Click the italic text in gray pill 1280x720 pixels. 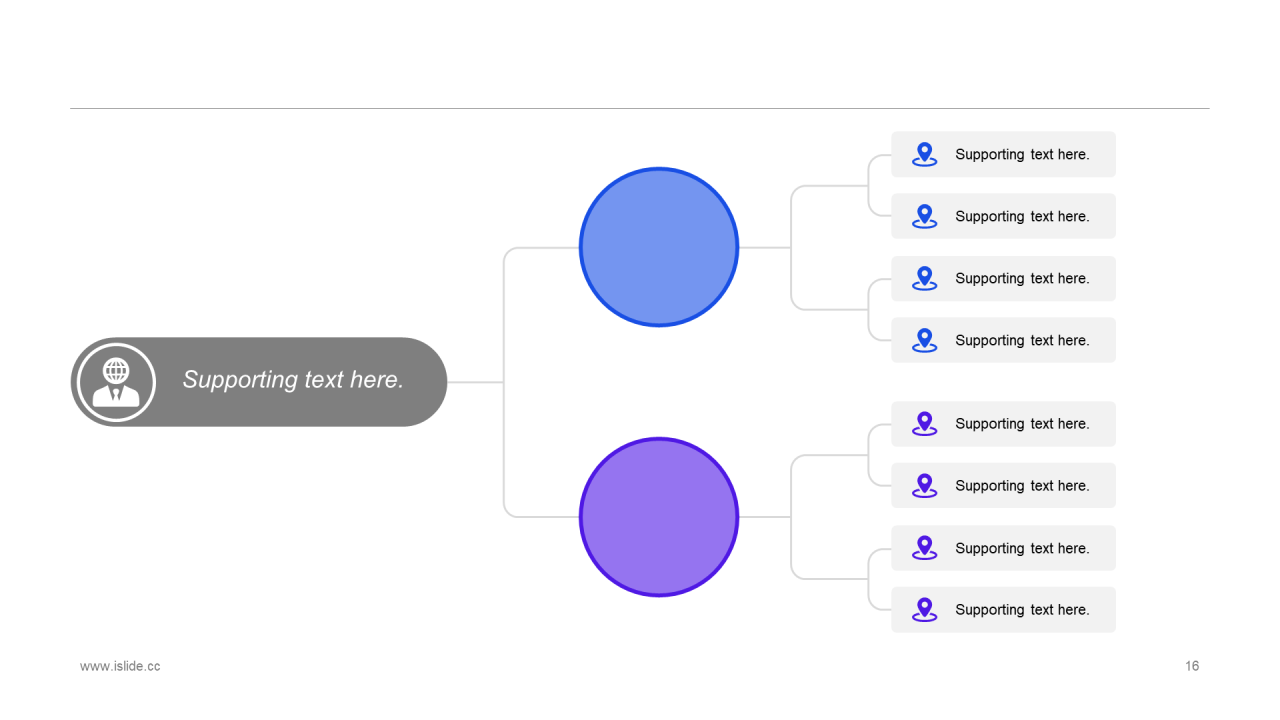293,380
